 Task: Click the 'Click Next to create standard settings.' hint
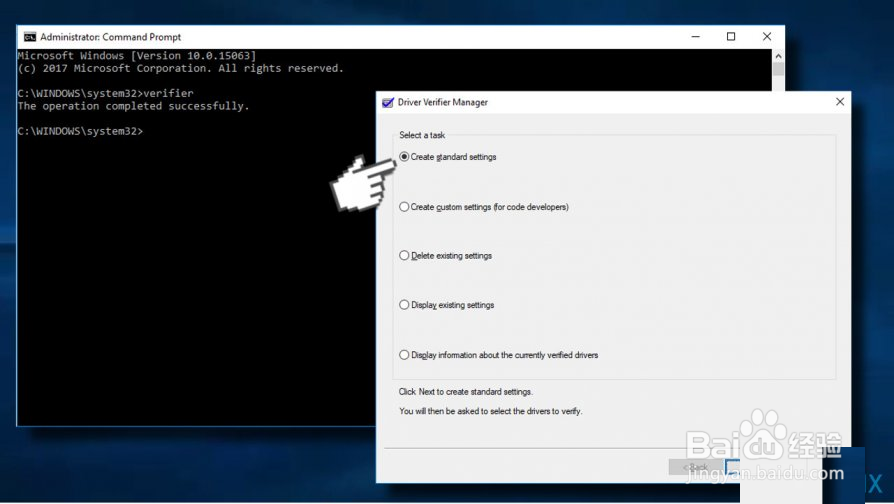click(466, 392)
